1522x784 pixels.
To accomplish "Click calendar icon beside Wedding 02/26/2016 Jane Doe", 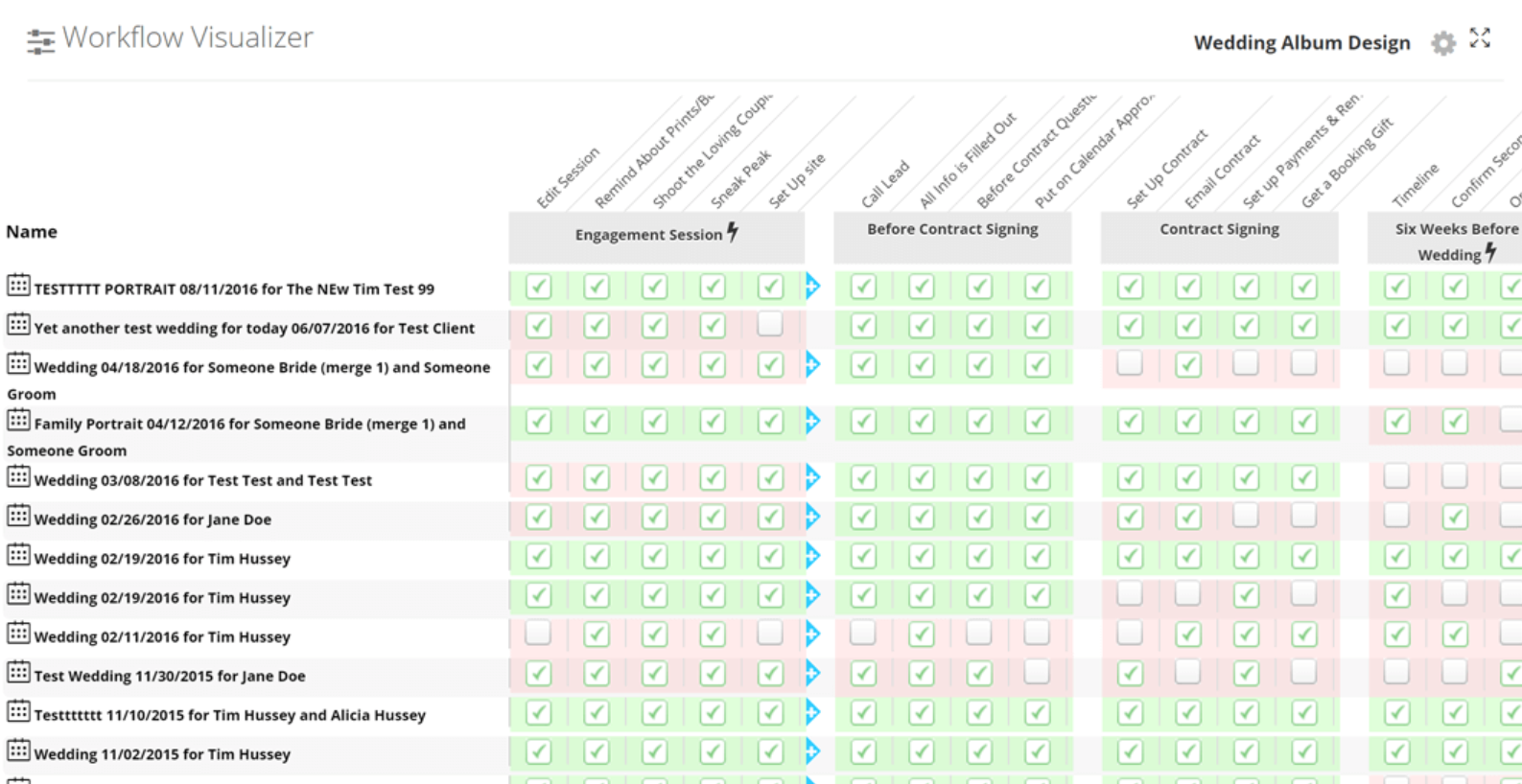I will 18,516.
